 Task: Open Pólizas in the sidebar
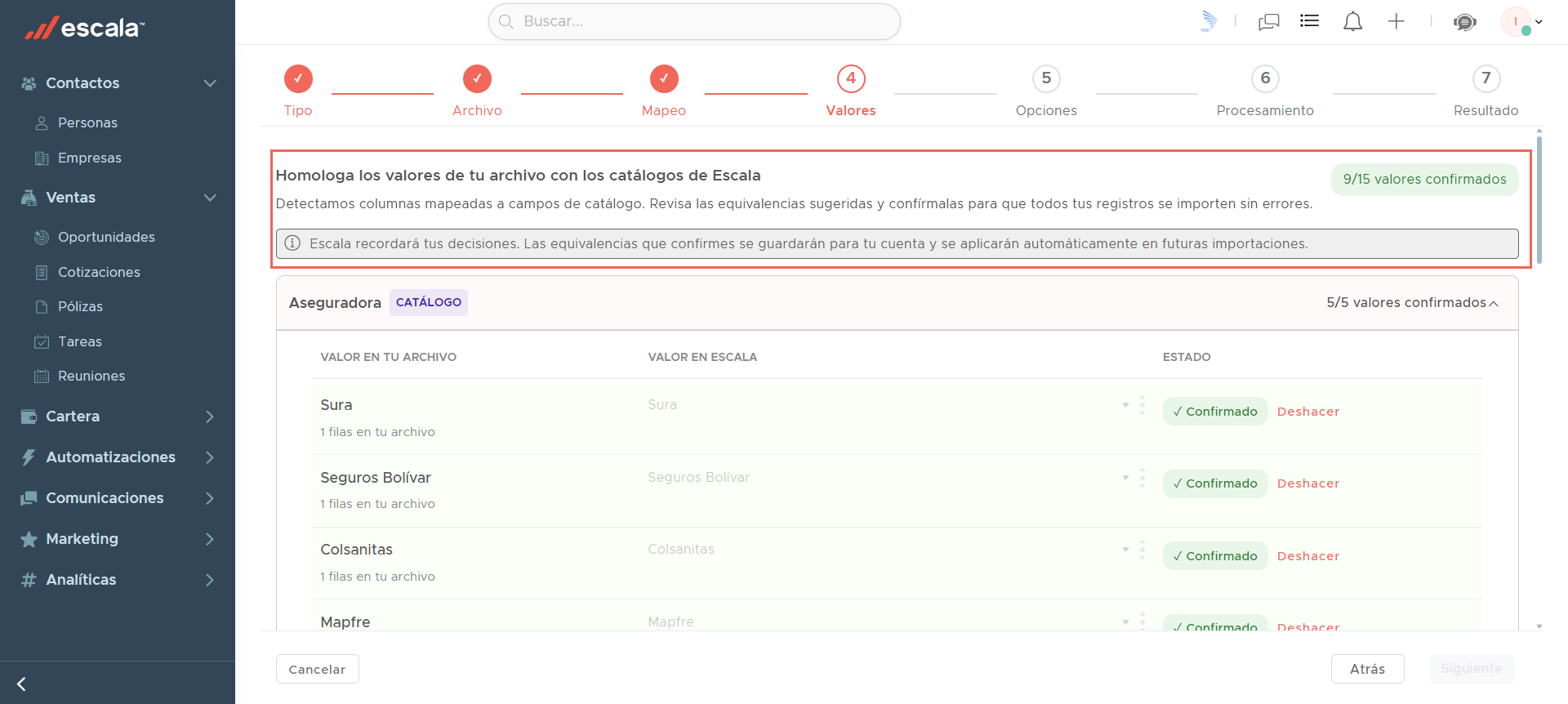click(80, 306)
